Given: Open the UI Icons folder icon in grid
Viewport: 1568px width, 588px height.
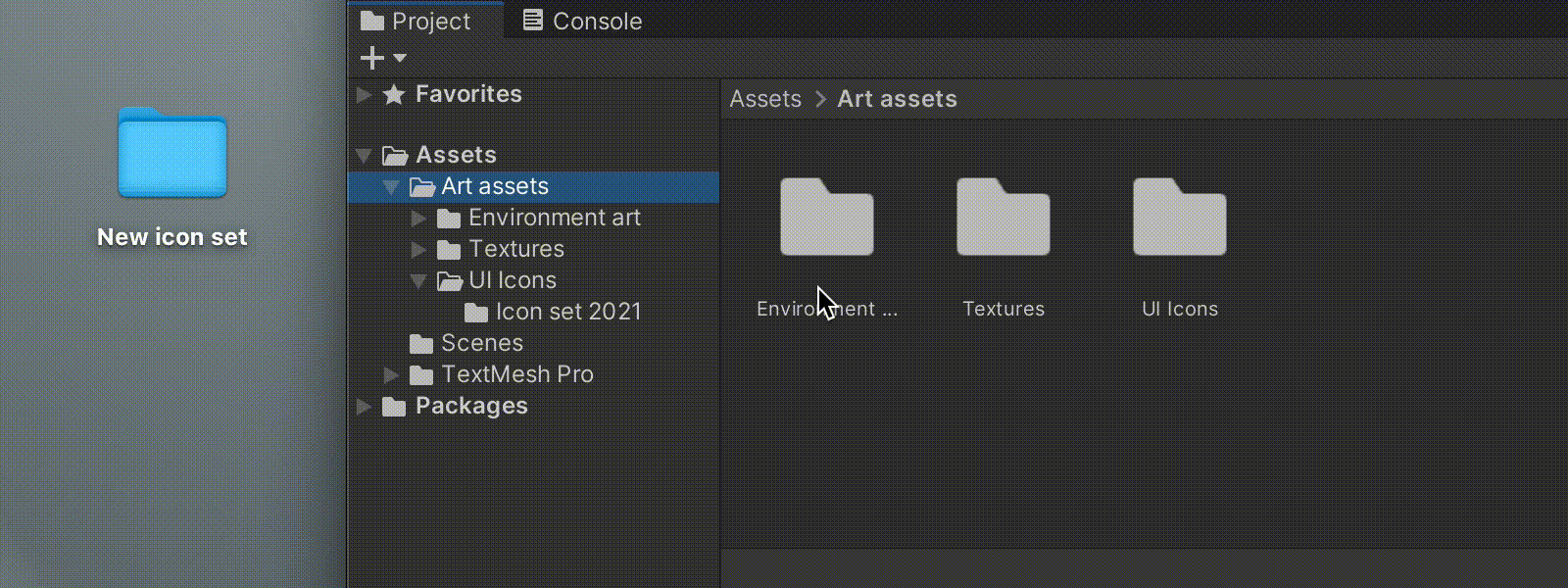Looking at the screenshot, I should coord(1179,218).
